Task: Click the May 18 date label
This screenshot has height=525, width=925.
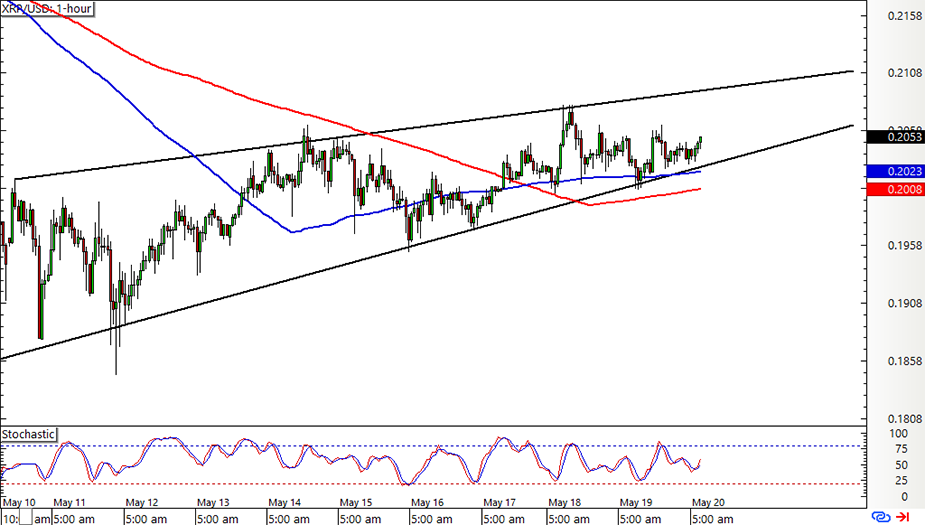Action: (x=565, y=503)
